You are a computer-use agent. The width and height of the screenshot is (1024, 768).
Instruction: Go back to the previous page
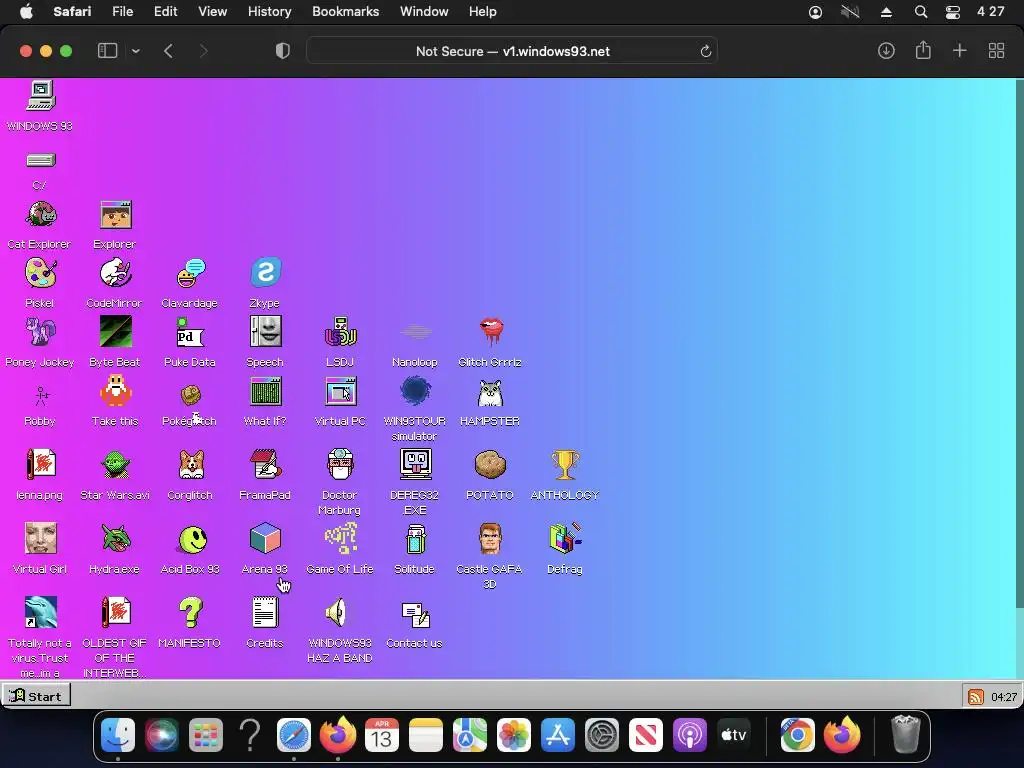(168, 51)
